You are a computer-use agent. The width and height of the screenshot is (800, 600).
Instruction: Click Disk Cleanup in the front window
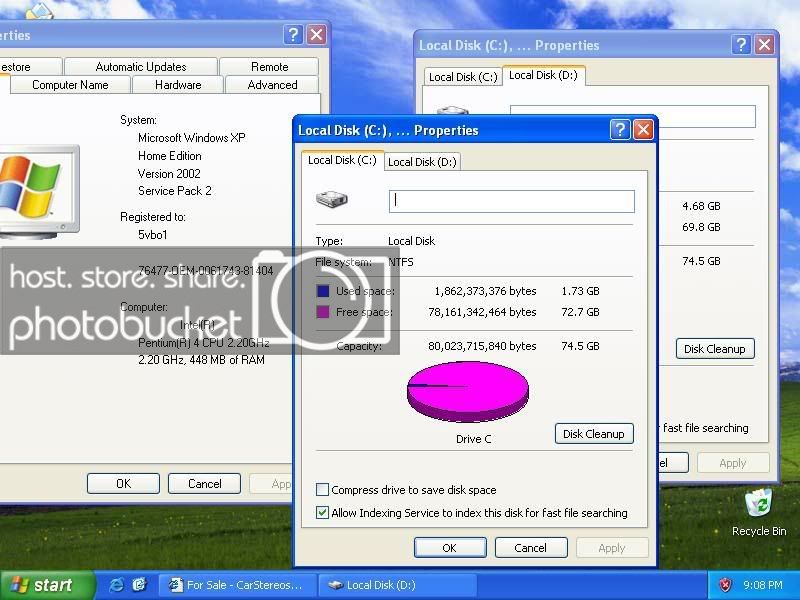point(594,434)
